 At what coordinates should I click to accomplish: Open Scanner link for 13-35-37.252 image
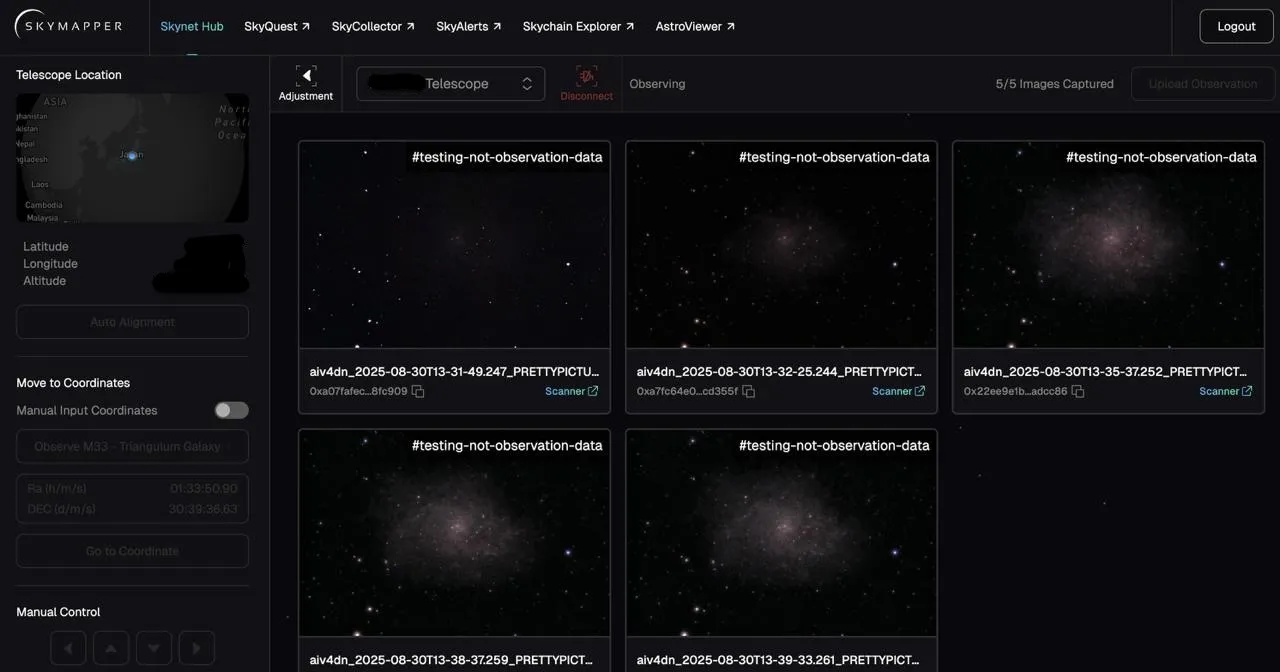1226,391
